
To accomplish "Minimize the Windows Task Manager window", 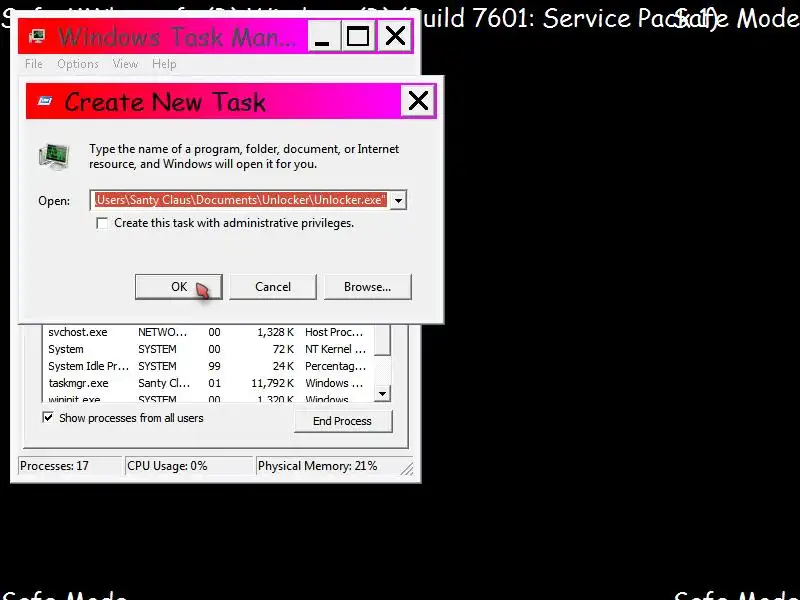I will [x=323, y=37].
